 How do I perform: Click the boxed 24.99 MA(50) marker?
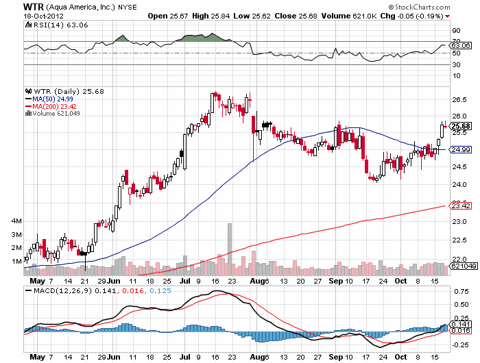point(460,150)
